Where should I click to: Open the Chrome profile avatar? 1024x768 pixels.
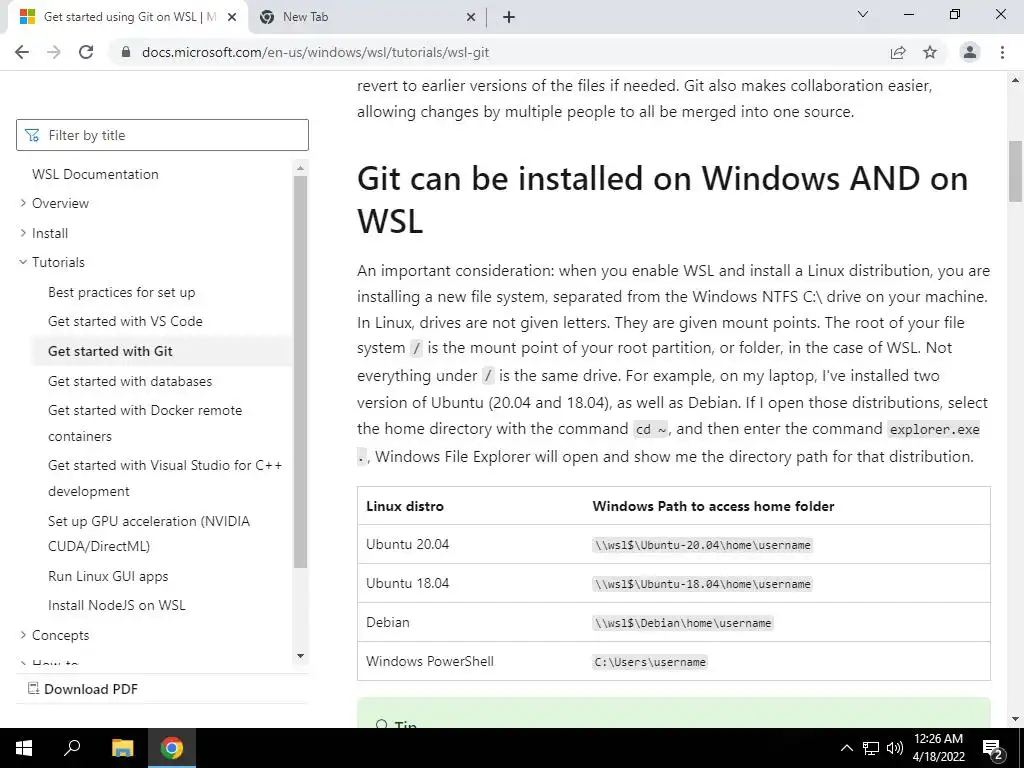[970, 52]
